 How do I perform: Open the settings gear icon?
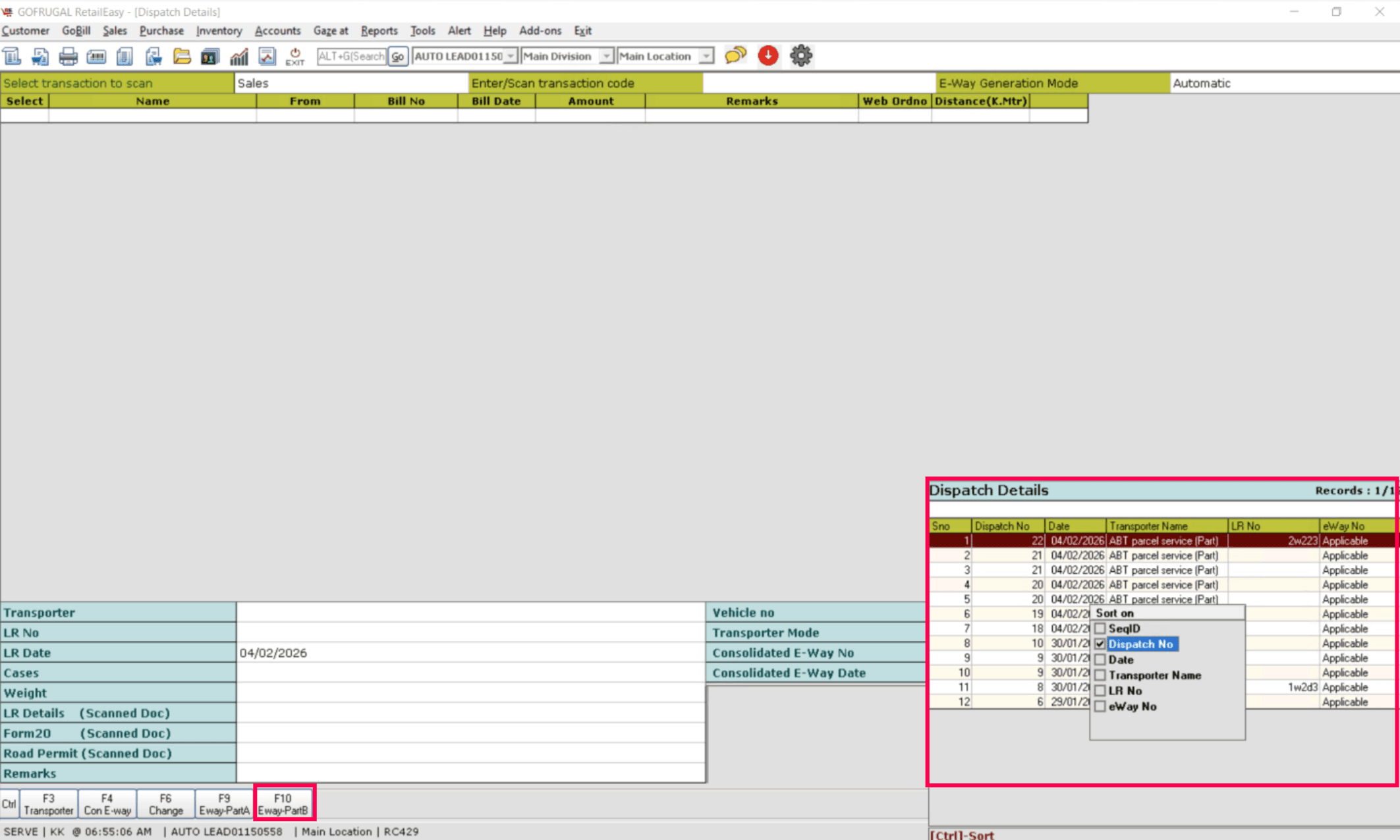click(801, 56)
